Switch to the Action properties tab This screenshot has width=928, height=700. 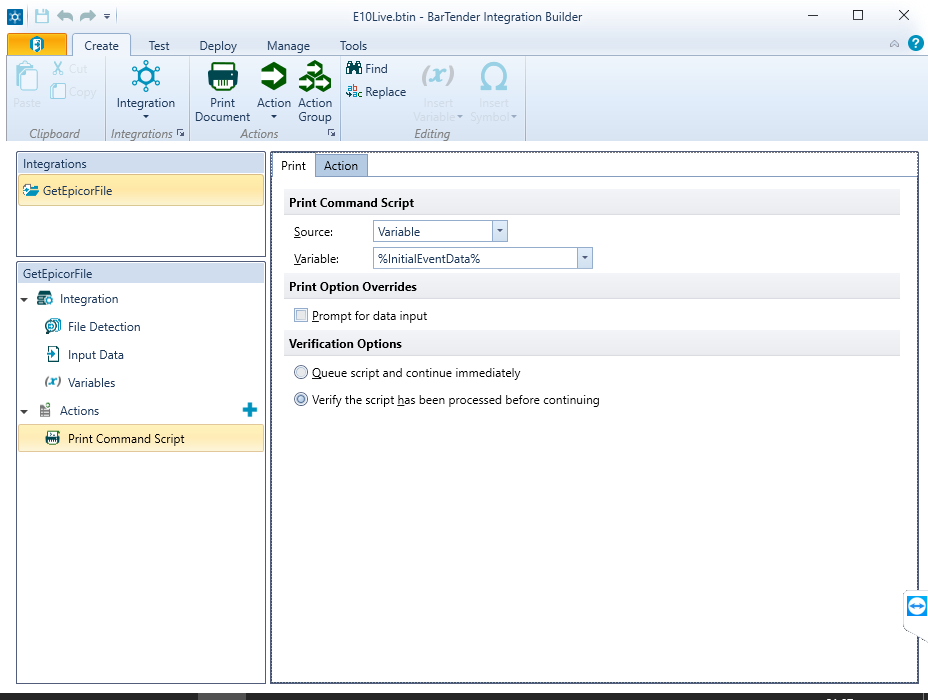pos(341,166)
